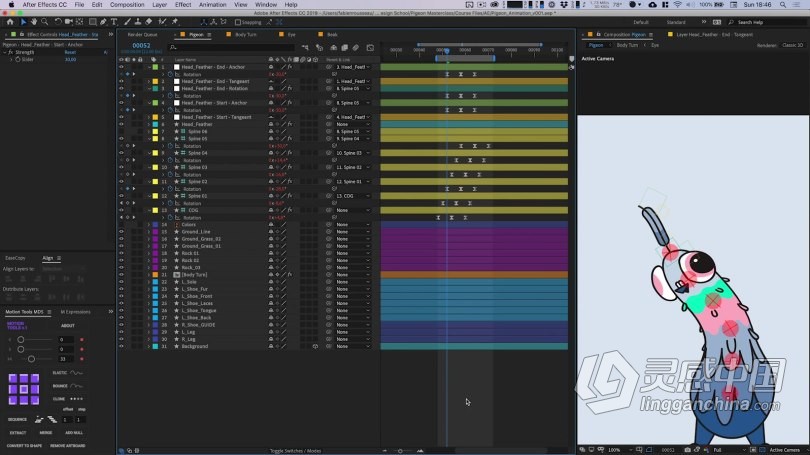Viewport: 810px width, 455px height.
Task: Toggle visibility of Rock 01 layer
Action: (121, 254)
